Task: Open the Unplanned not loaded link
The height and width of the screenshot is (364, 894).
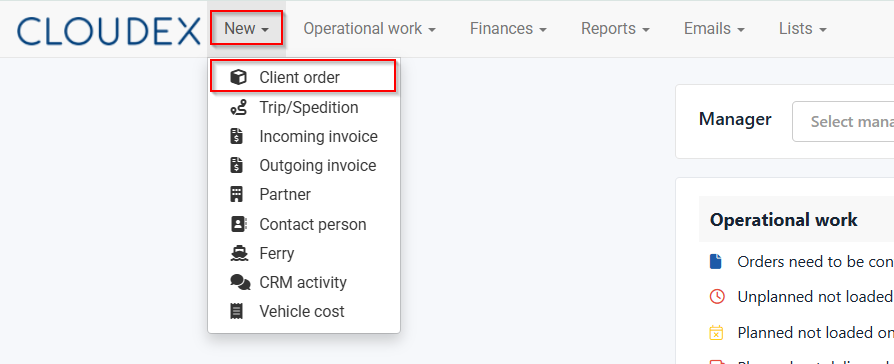Action: [815, 297]
